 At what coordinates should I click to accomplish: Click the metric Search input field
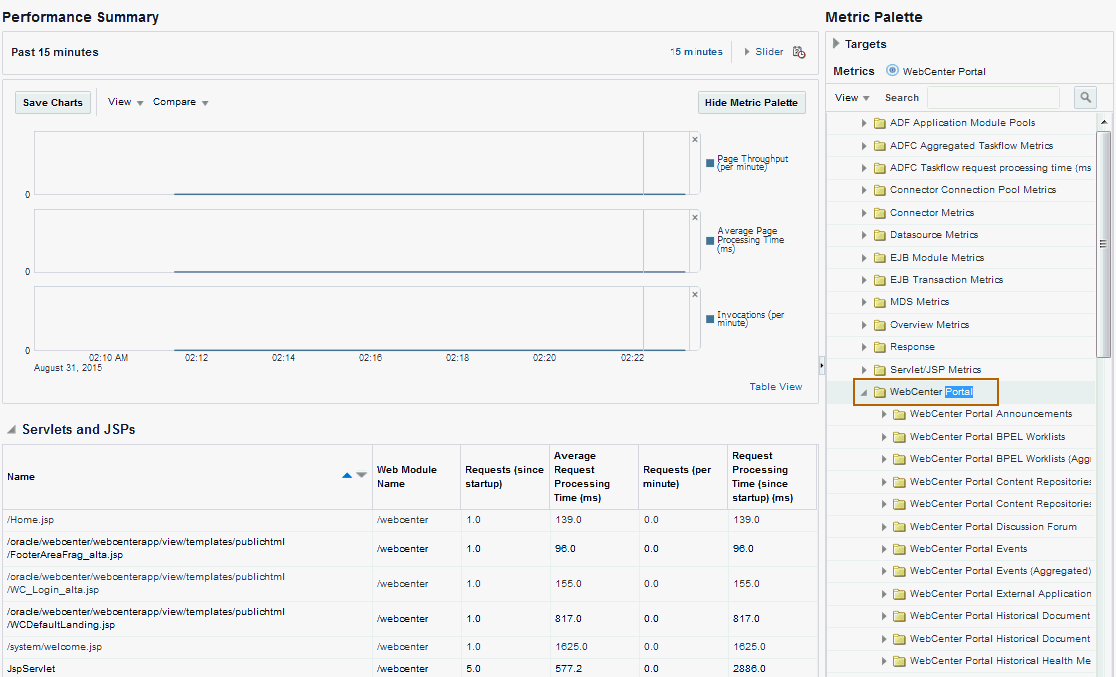click(992, 98)
